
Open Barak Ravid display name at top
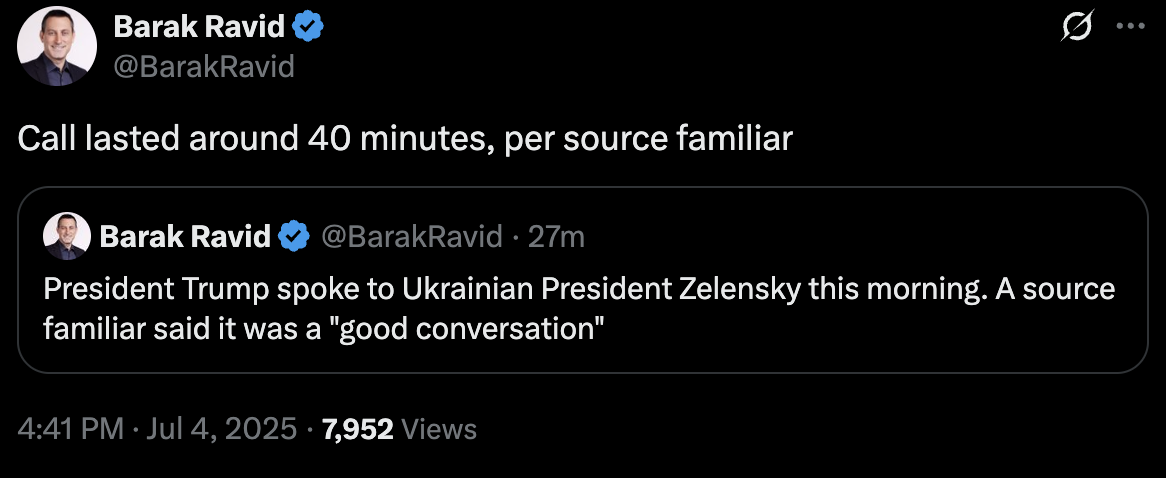[199, 28]
